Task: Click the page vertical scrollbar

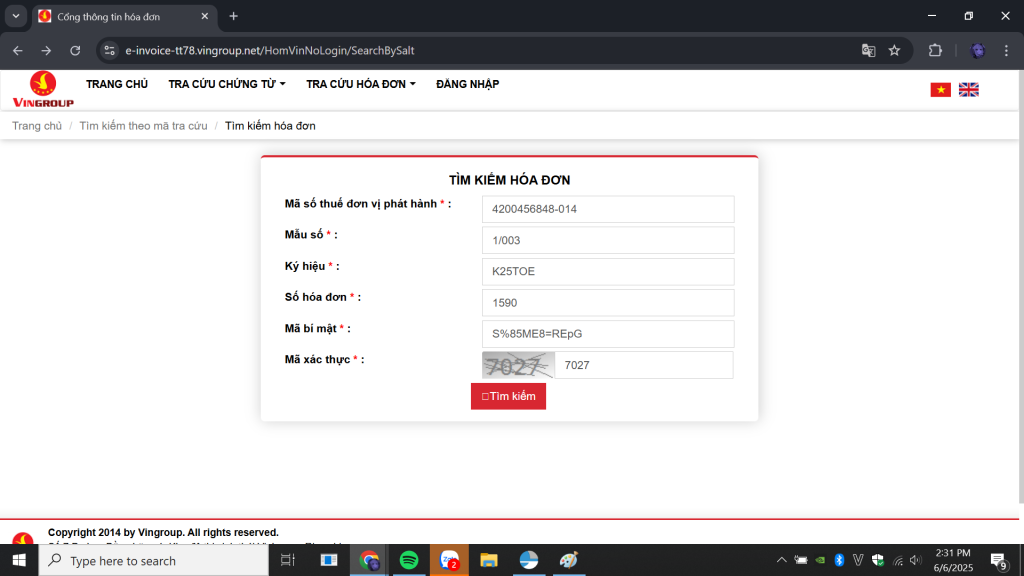Action: pos(1021,287)
